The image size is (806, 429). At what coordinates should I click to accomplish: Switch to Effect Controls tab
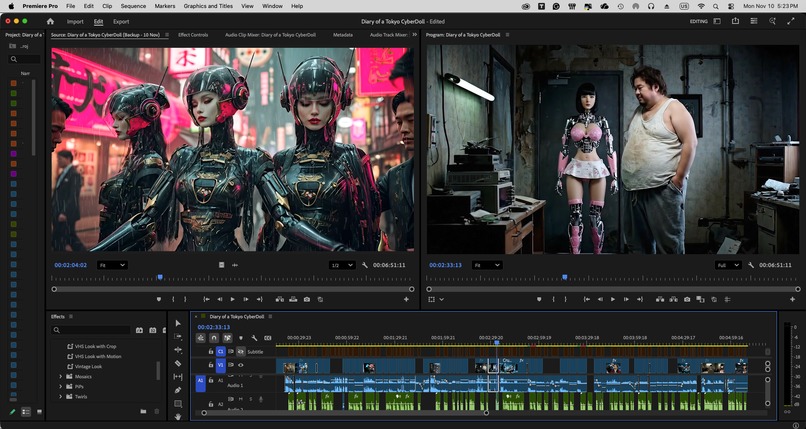click(x=193, y=35)
